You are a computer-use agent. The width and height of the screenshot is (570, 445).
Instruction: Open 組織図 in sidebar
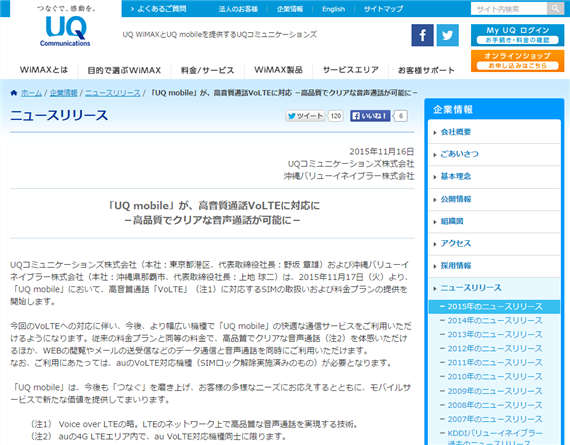pyautogui.click(x=494, y=221)
